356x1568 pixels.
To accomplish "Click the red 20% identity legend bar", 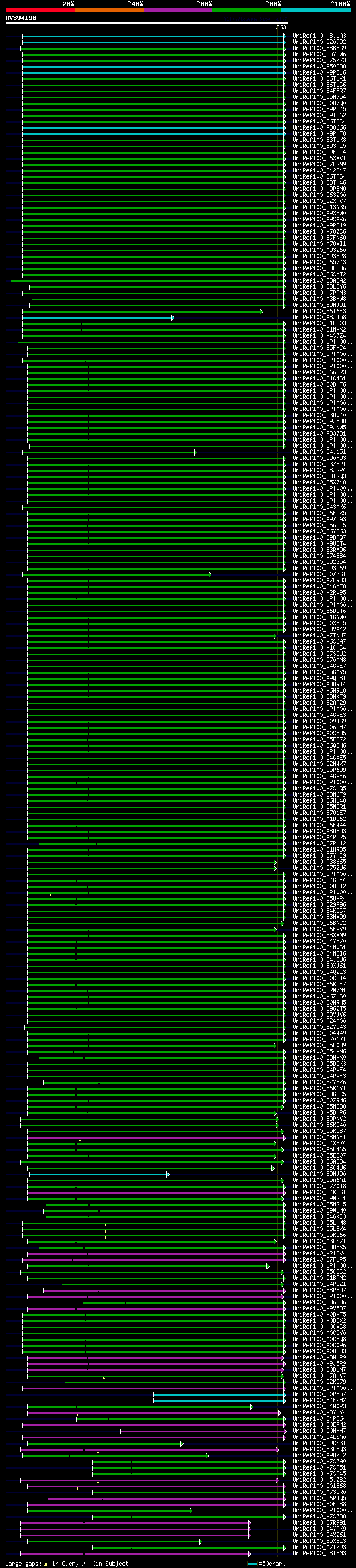I will point(39,10).
